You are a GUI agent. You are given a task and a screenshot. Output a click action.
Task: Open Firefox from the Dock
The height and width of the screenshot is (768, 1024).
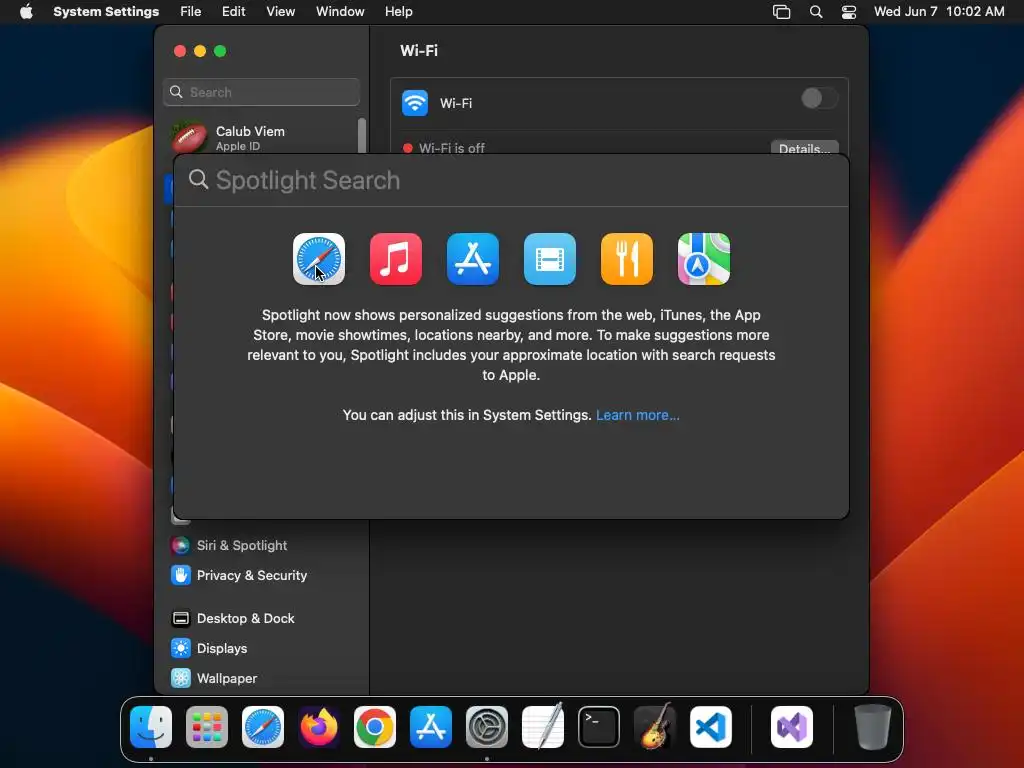pyautogui.click(x=319, y=727)
